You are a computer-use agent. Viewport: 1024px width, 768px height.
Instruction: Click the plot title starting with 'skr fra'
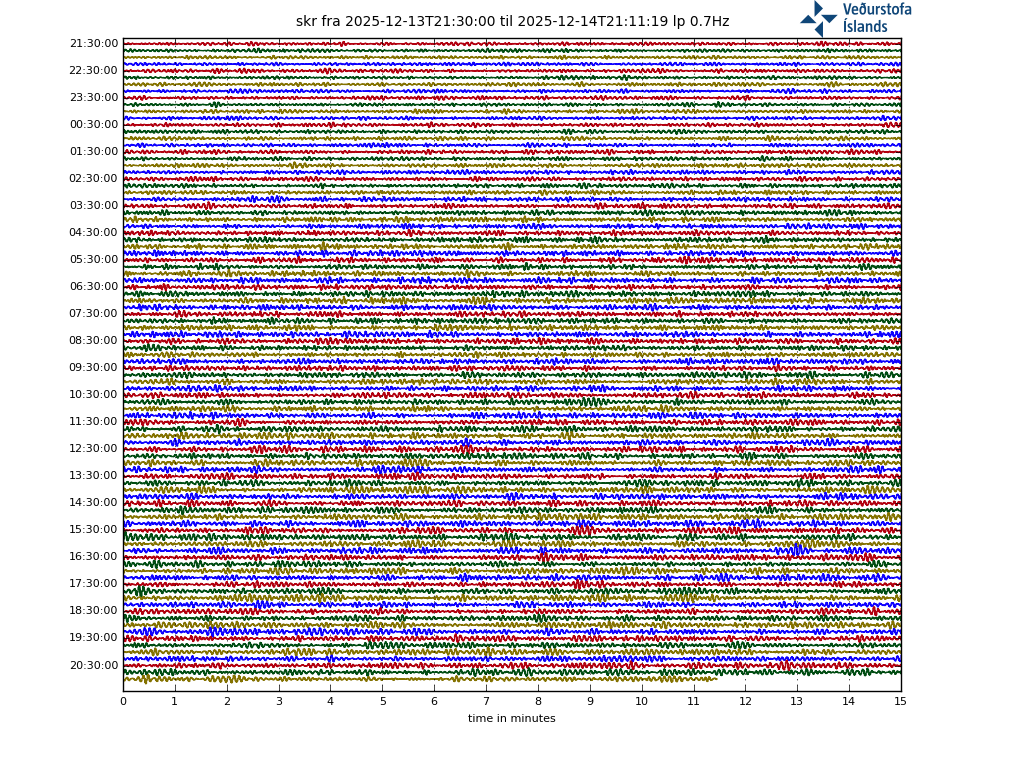pyautogui.click(x=512, y=22)
